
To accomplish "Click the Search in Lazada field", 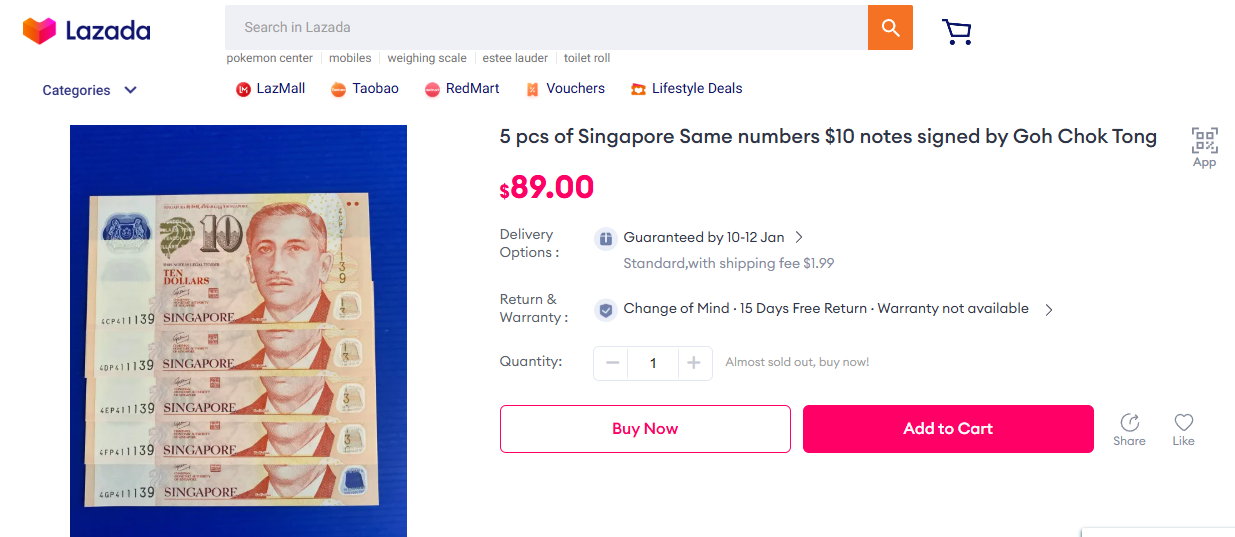I will [545, 27].
